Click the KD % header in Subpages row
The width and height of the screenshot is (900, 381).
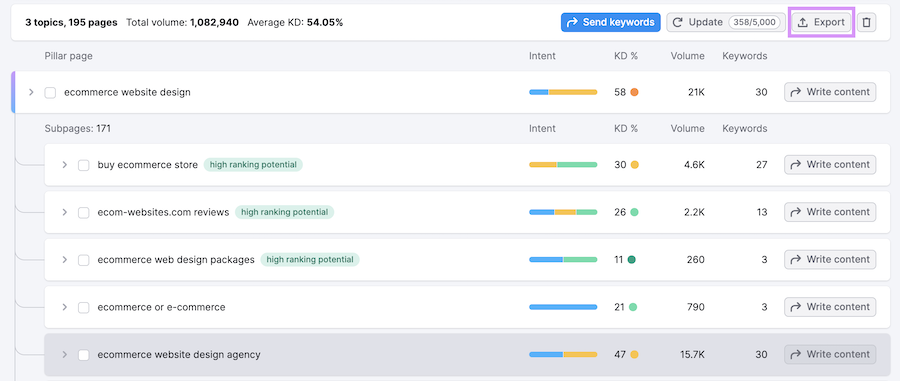(x=626, y=129)
